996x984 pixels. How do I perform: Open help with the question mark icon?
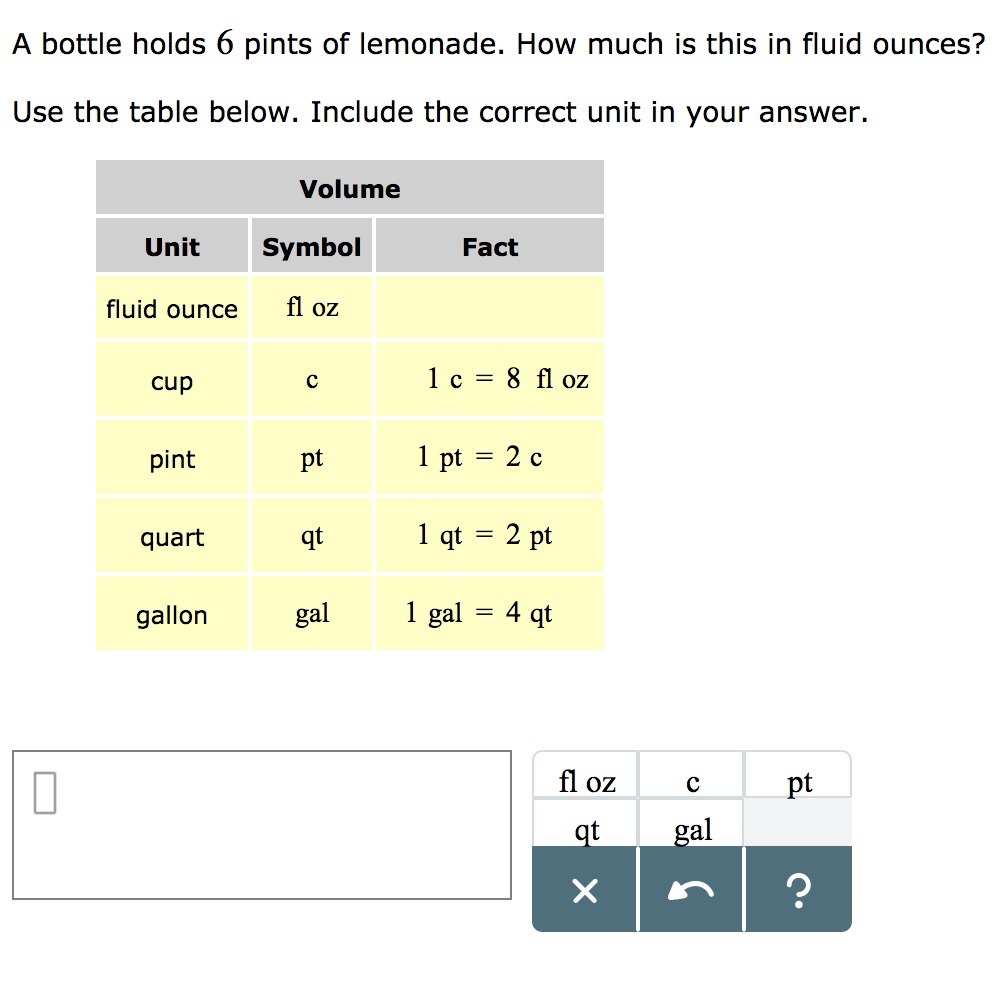(798, 890)
